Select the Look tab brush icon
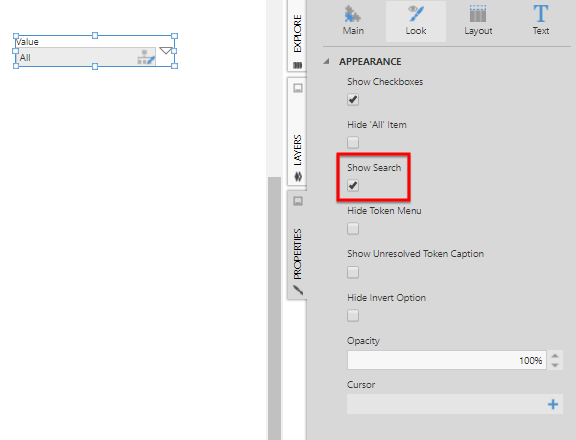This screenshot has height=440, width=576. click(416, 14)
